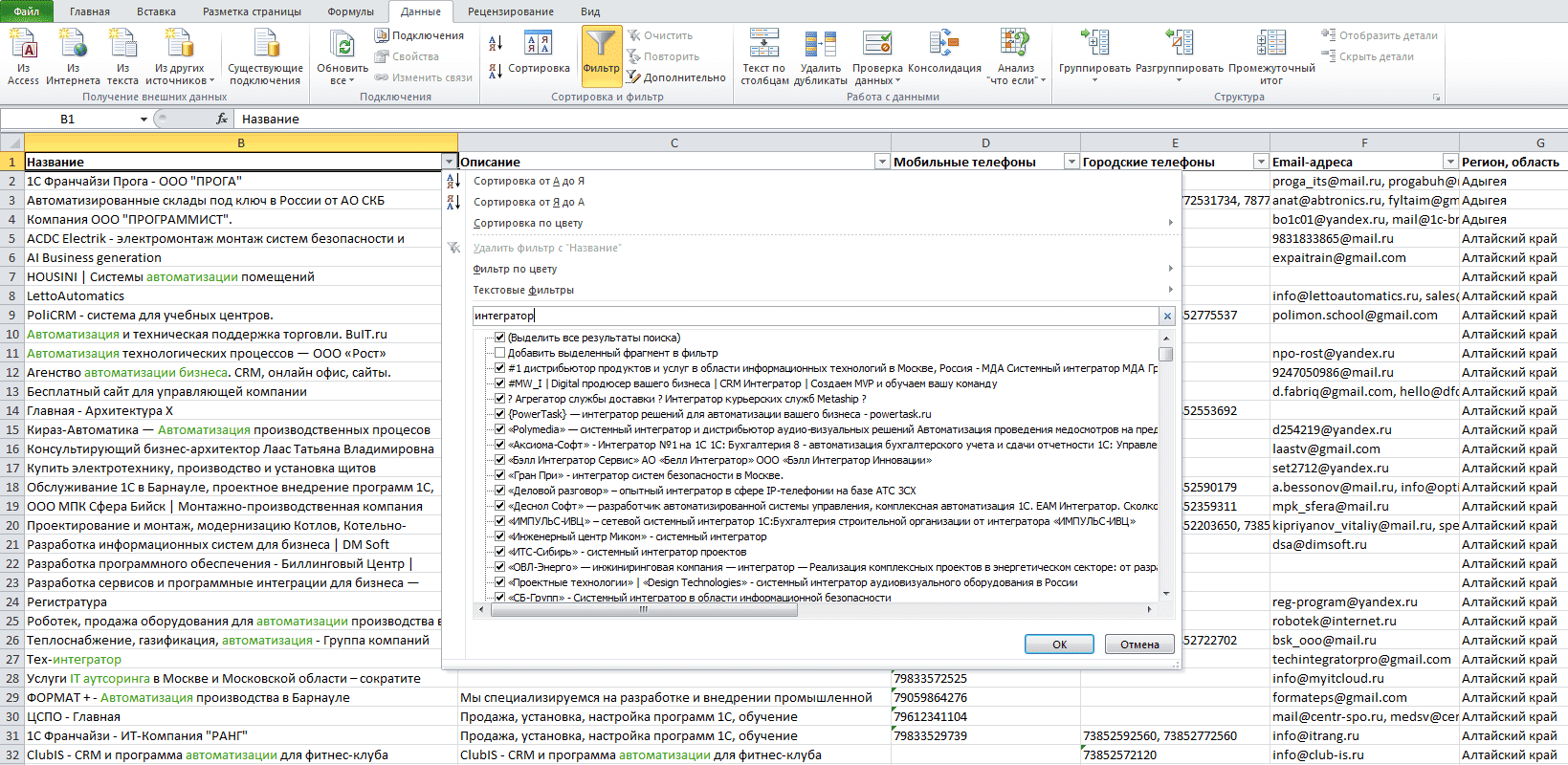Open filter dropdown for Email-адреса column
The width and height of the screenshot is (1568, 765).
point(1450,162)
